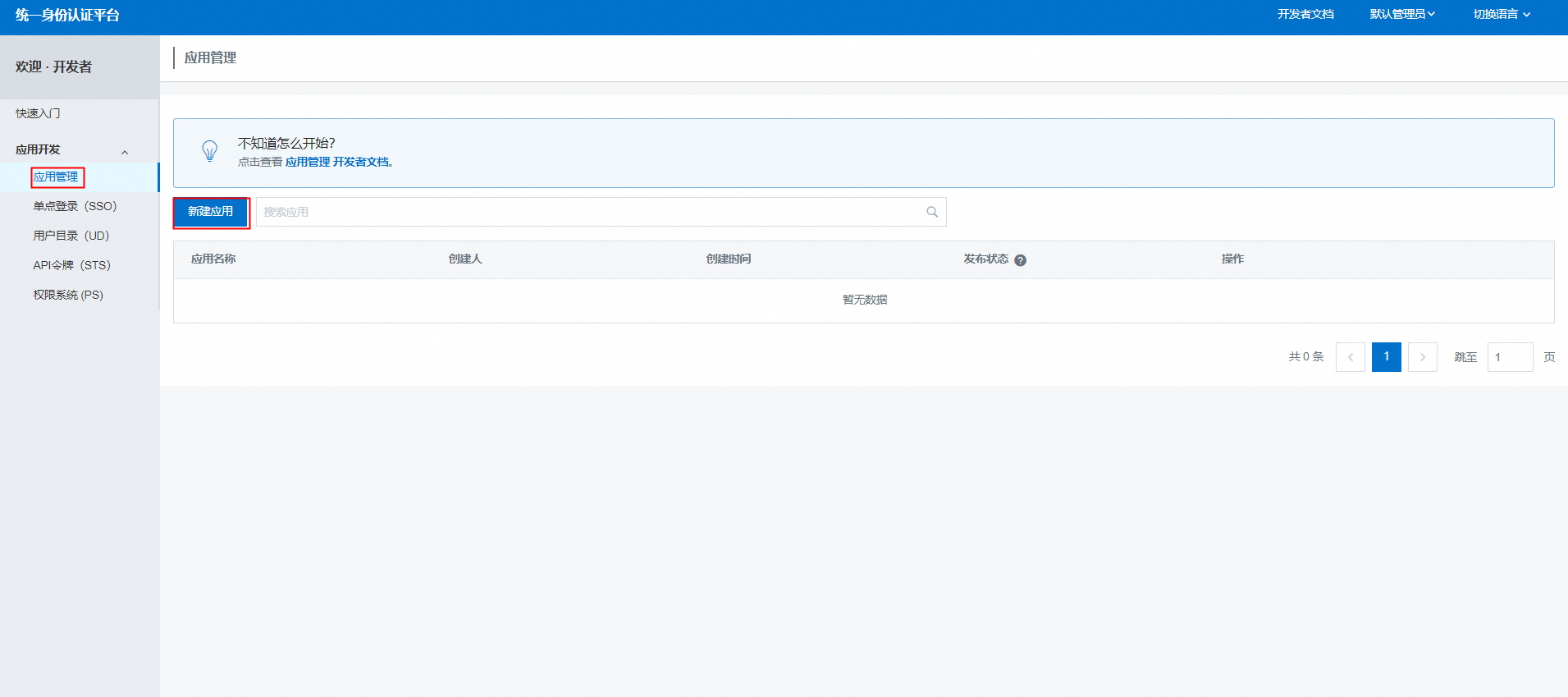Click the lightbulb tip icon
1568x697 pixels.
(x=210, y=151)
